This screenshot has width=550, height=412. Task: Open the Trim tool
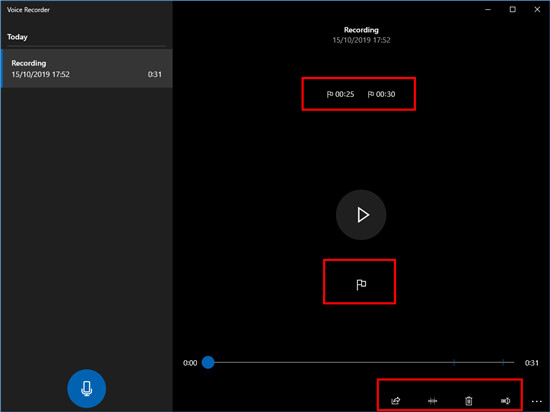coord(432,400)
